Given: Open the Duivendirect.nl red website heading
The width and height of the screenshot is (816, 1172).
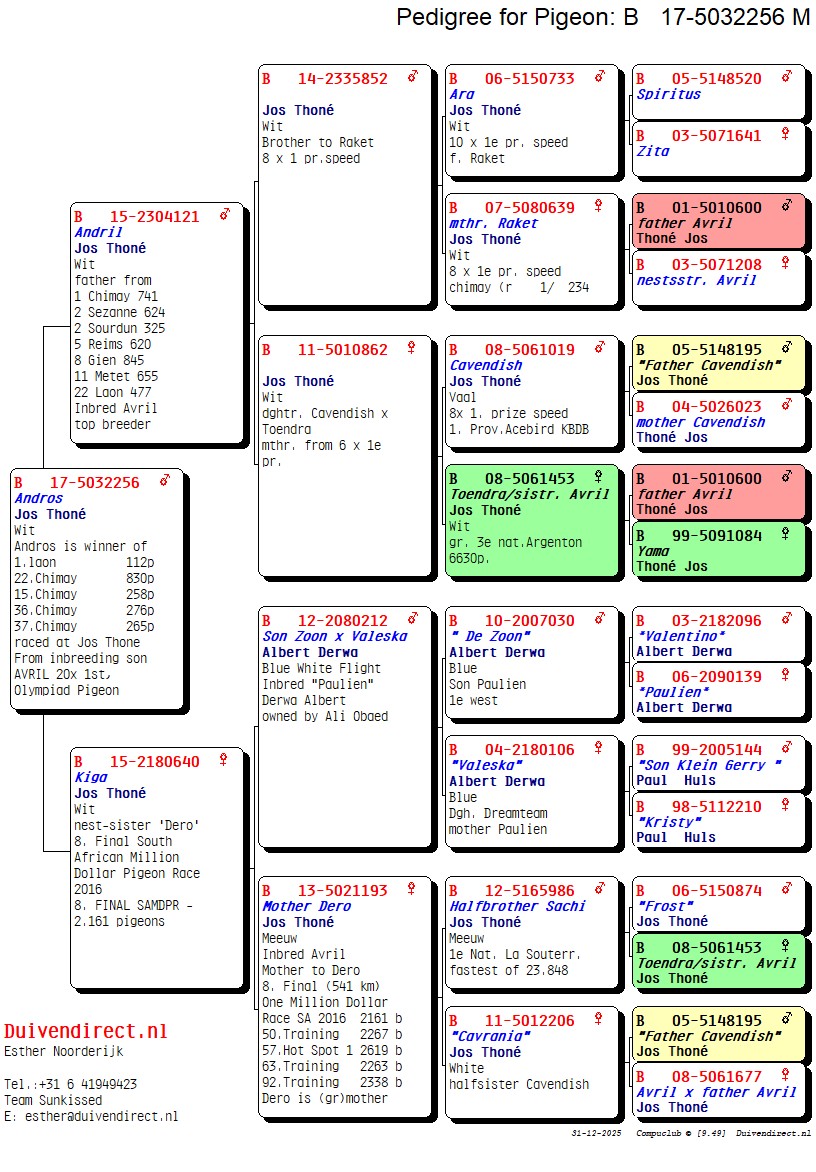Looking at the screenshot, I should click(86, 1031).
